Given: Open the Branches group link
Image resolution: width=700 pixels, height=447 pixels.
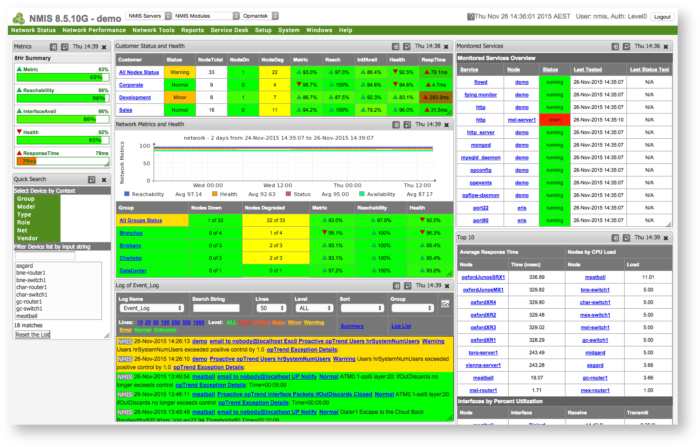Looking at the screenshot, I should click(x=131, y=233).
